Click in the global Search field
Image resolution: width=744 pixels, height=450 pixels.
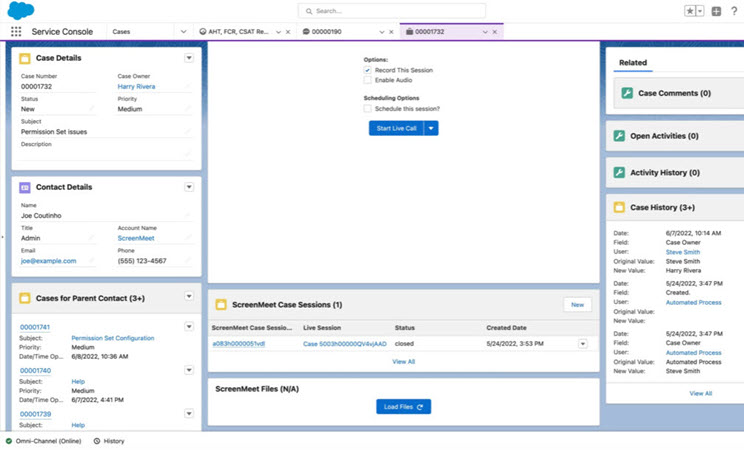tap(392, 11)
